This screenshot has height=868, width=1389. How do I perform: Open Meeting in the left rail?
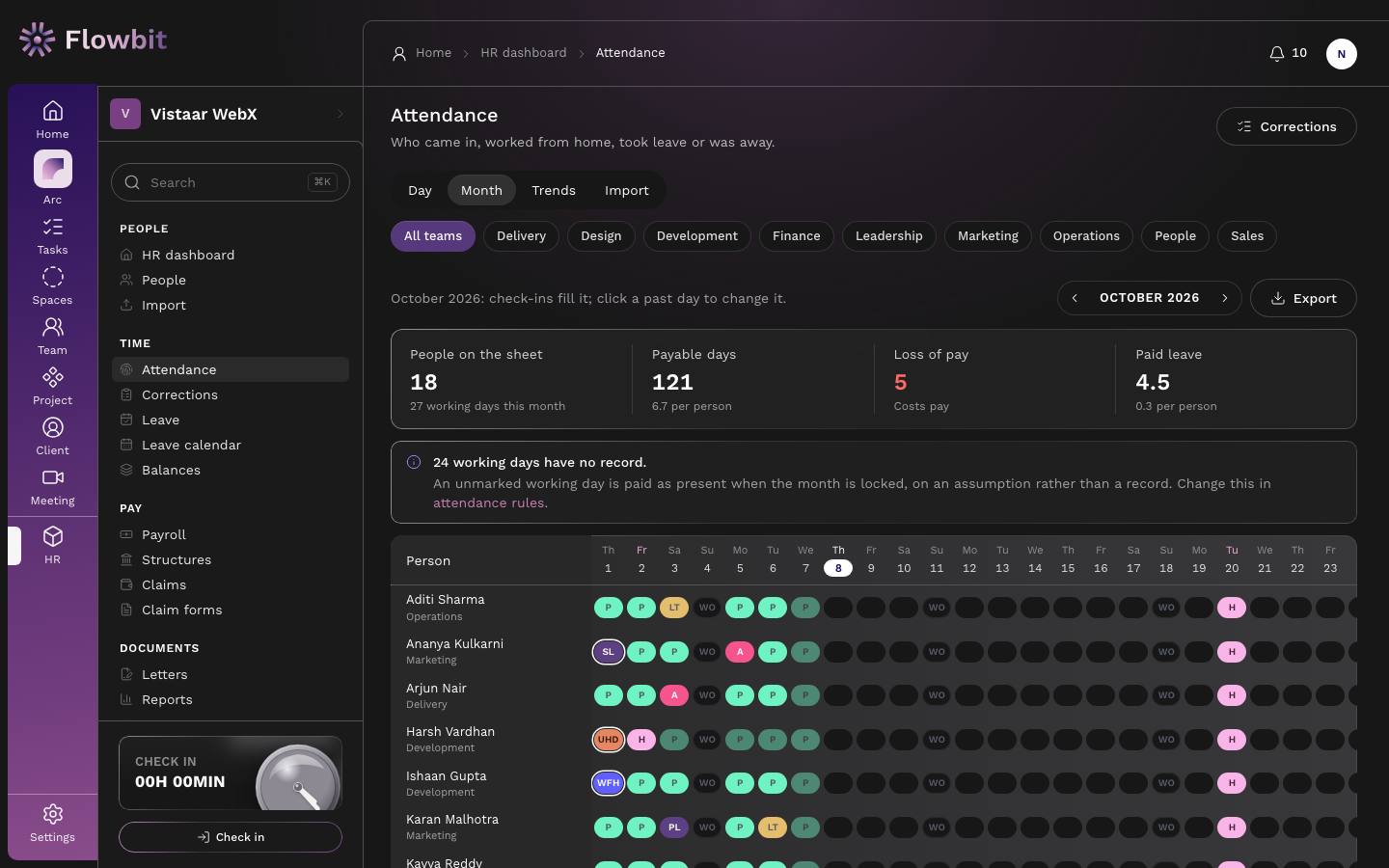tap(52, 487)
